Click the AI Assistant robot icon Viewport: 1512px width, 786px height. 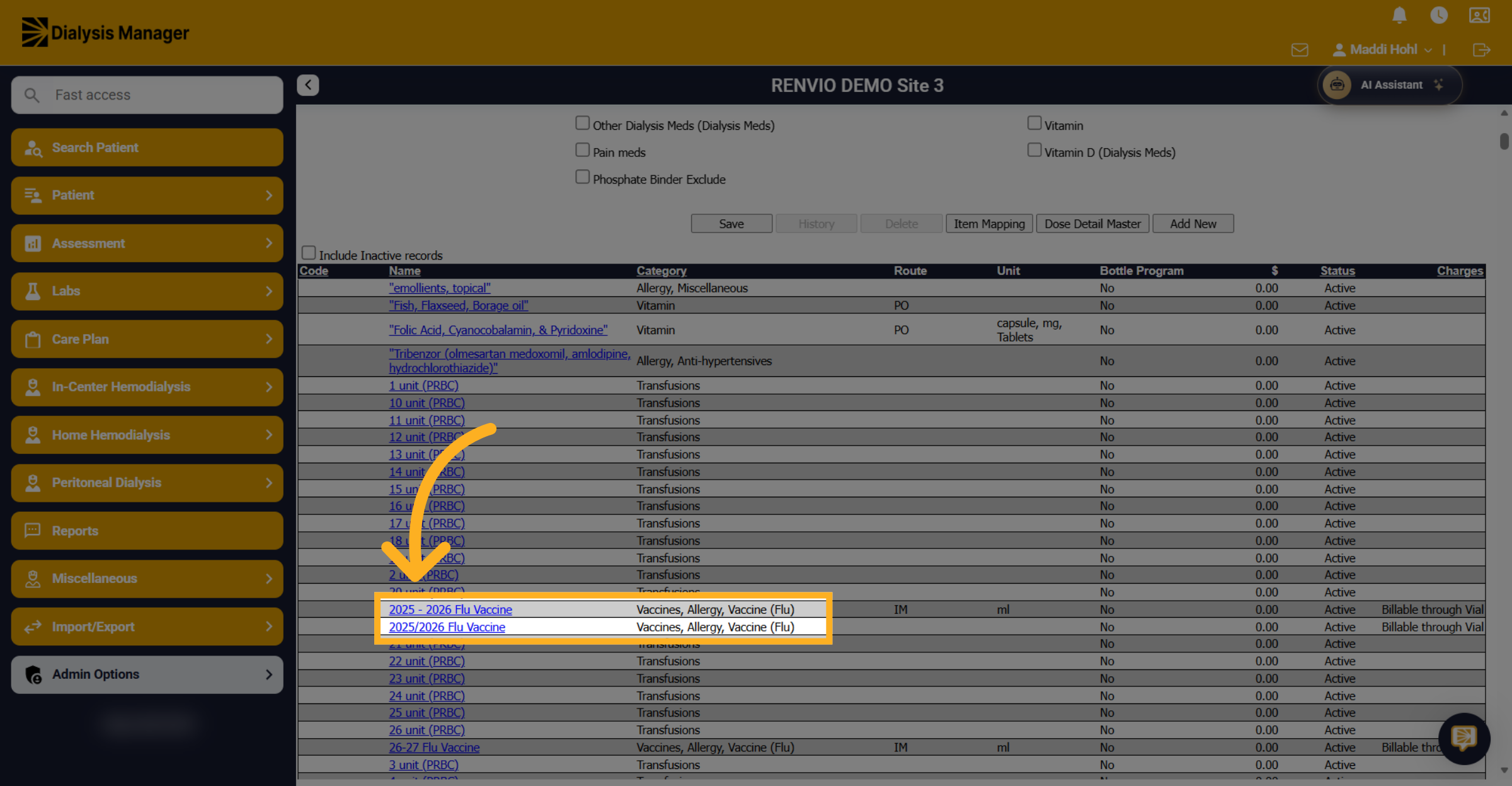point(1337,85)
